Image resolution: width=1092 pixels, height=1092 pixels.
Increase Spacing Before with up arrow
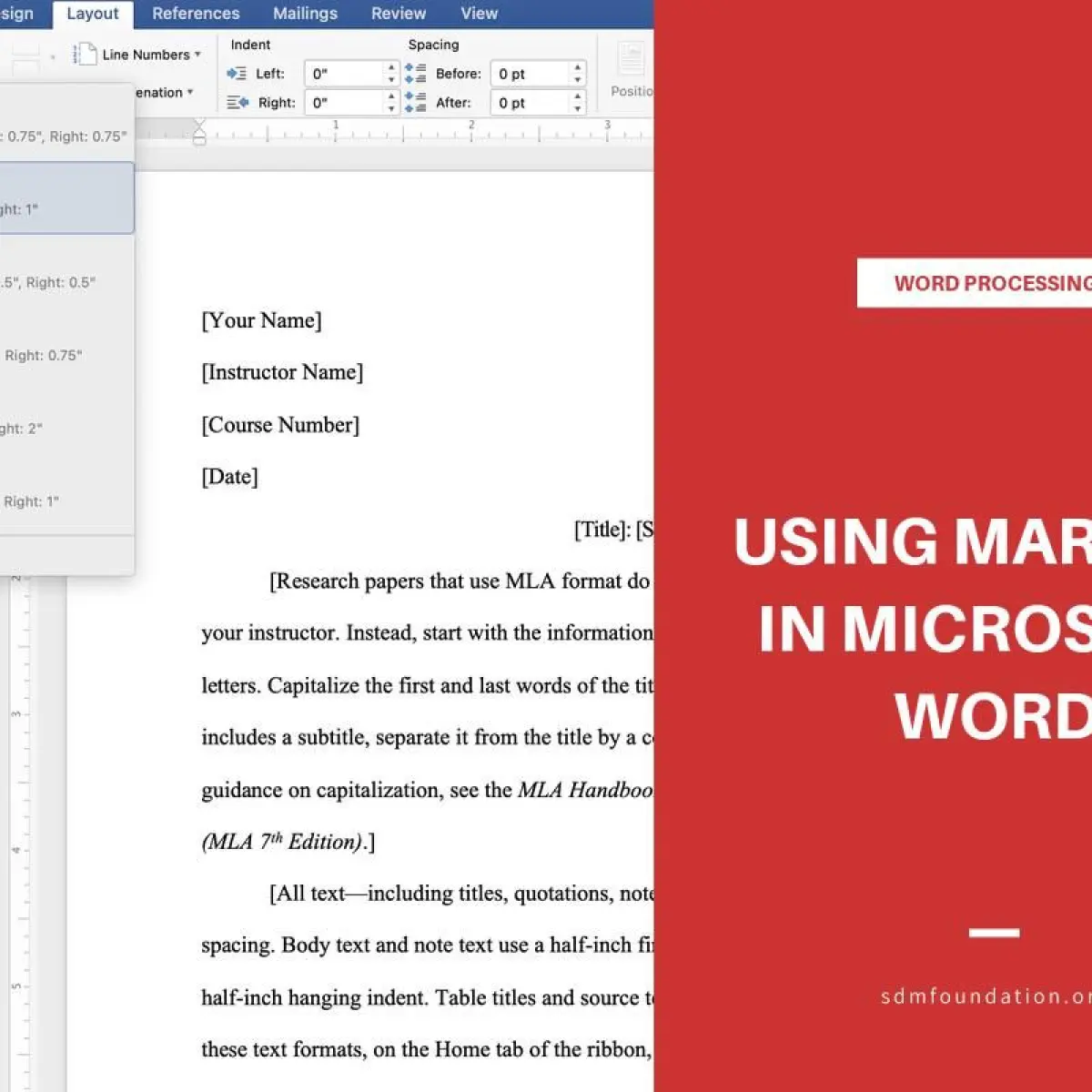578,68
